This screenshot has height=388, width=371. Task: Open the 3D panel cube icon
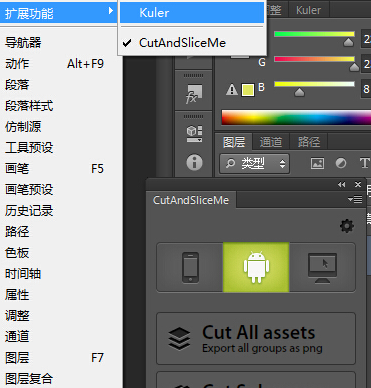coord(194,134)
